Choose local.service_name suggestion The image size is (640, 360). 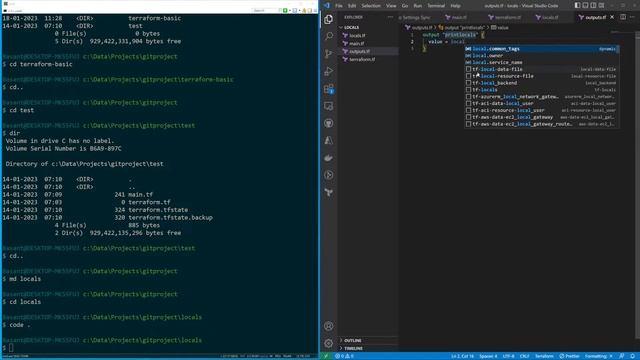(541, 62)
